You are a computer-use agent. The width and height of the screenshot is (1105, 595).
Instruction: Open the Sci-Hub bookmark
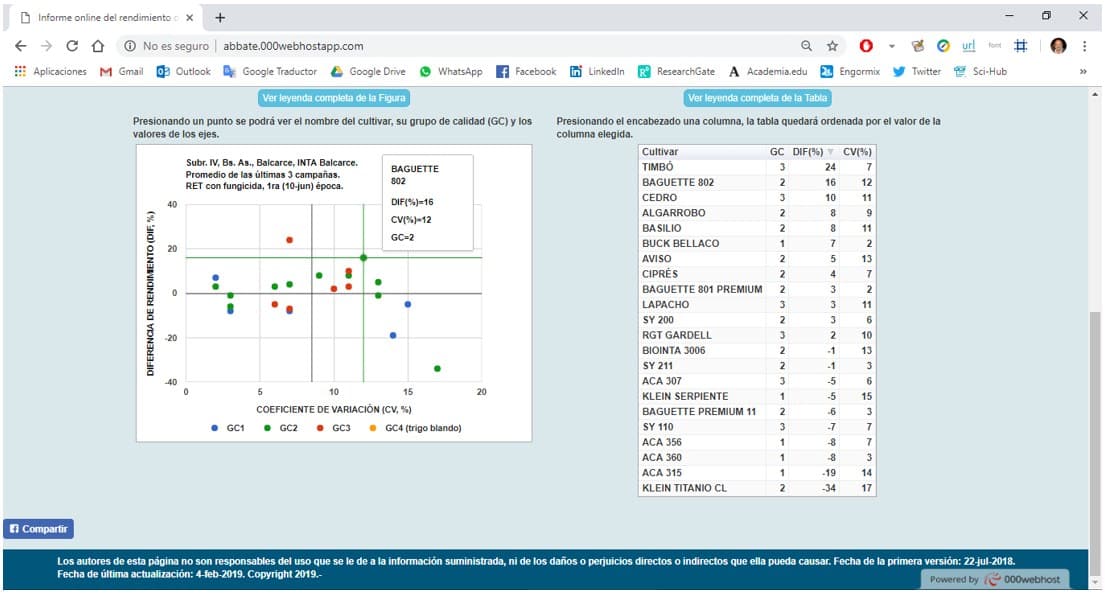pos(980,72)
